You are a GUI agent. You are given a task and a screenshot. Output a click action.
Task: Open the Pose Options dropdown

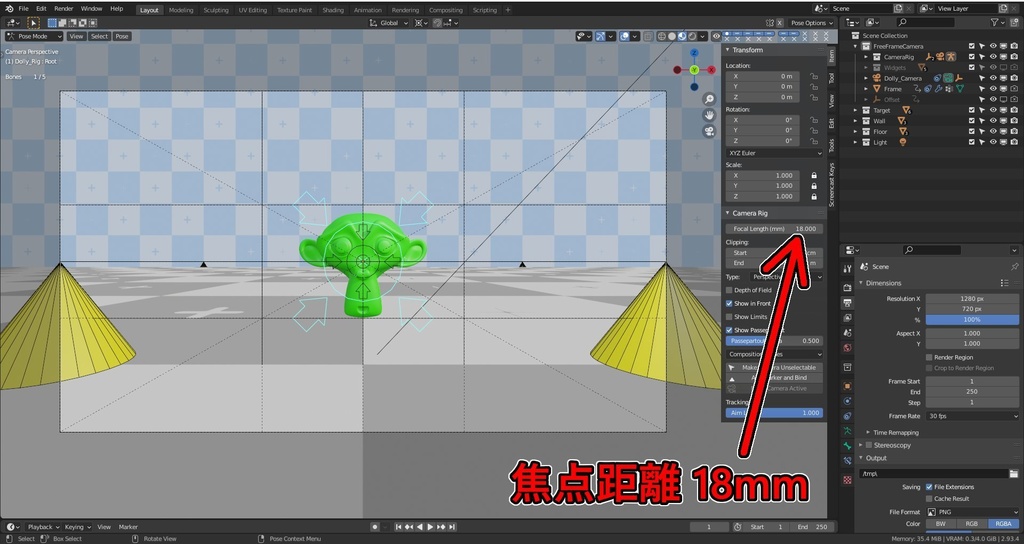pyautogui.click(x=812, y=23)
